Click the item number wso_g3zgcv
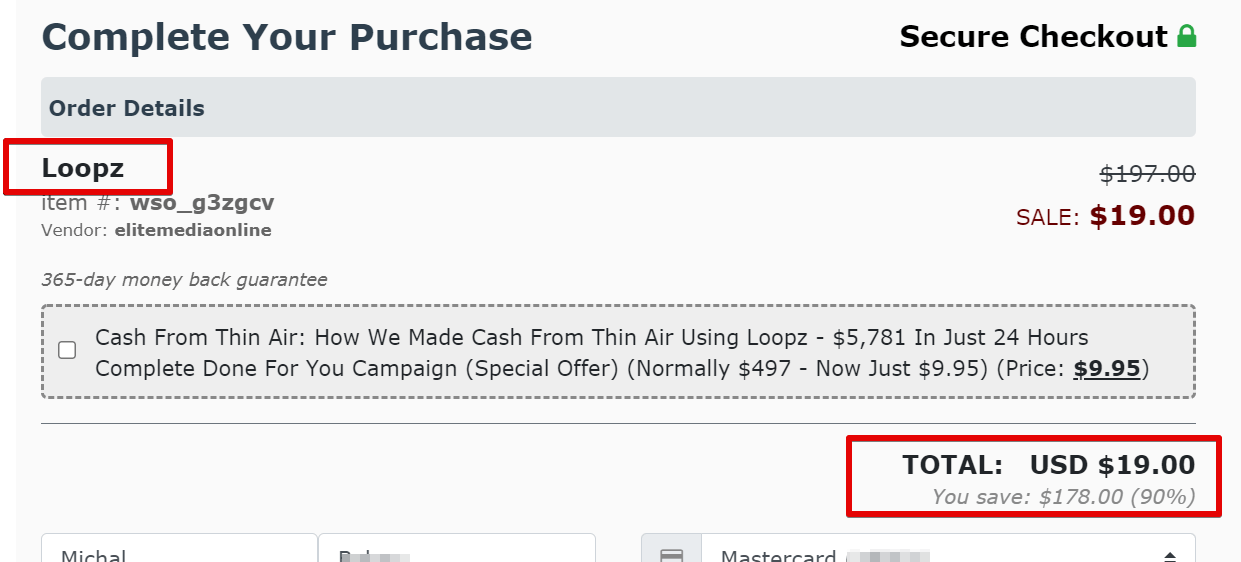1241x562 pixels. [x=202, y=203]
